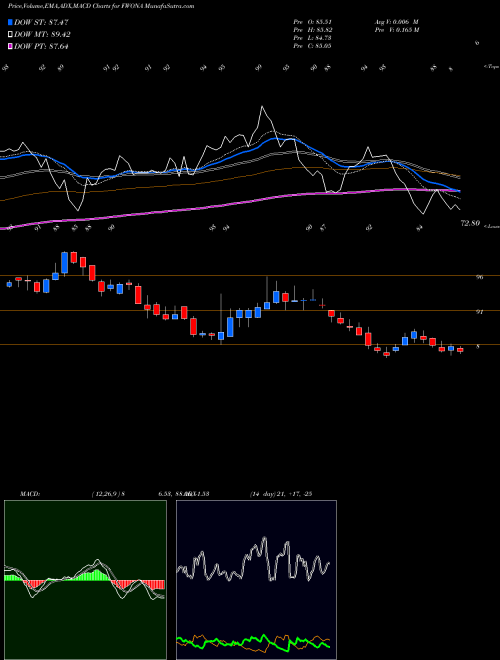Click the Pre C: 85.05 value
This screenshot has height=660, width=500.
(312, 46)
